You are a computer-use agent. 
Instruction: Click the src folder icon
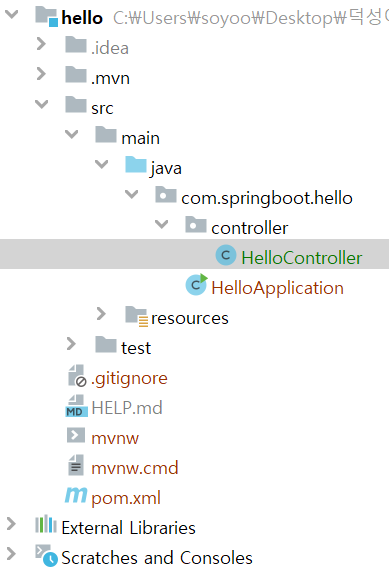click(76, 105)
